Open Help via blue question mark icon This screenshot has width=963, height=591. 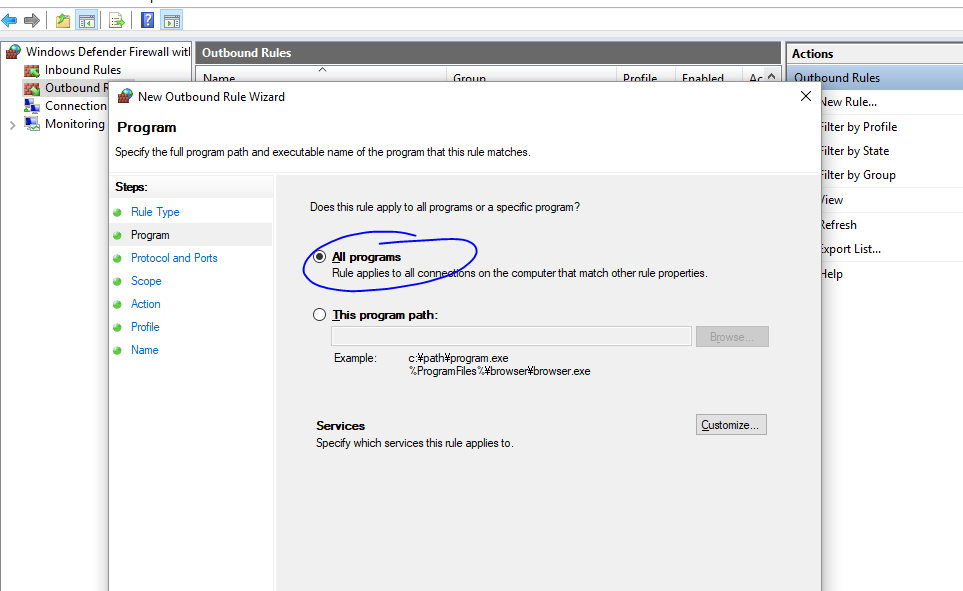pyautogui.click(x=147, y=20)
